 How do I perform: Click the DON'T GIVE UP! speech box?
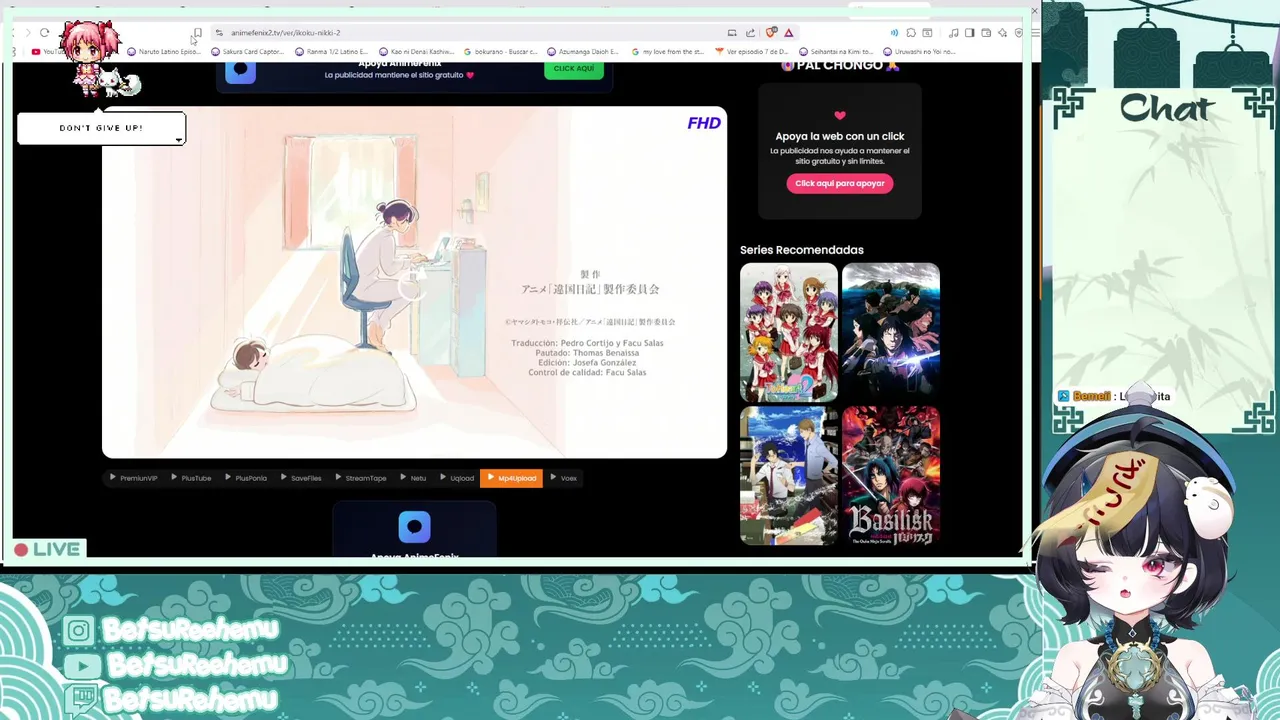pos(101,128)
